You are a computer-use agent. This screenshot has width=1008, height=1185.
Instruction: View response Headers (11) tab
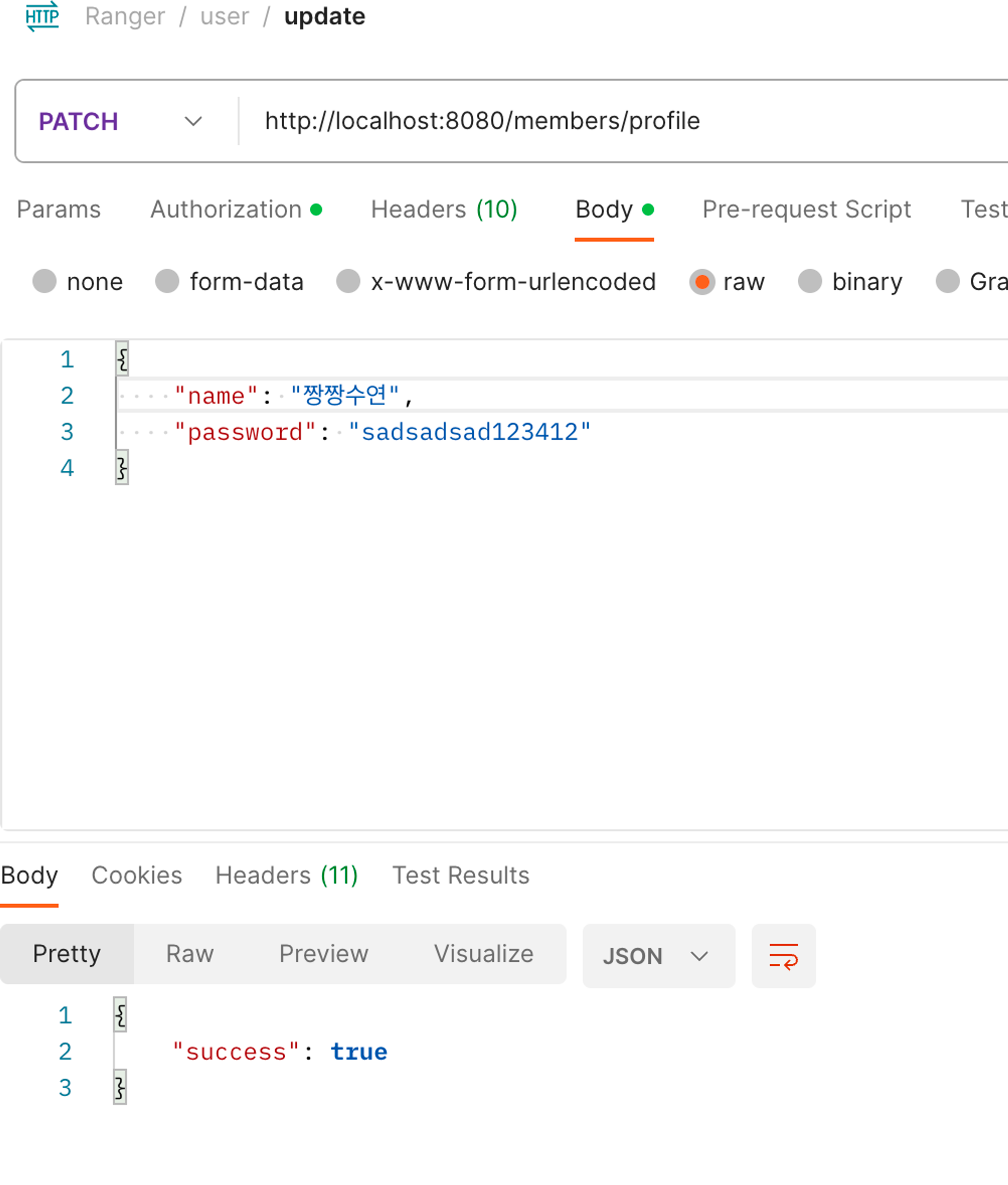coord(286,876)
